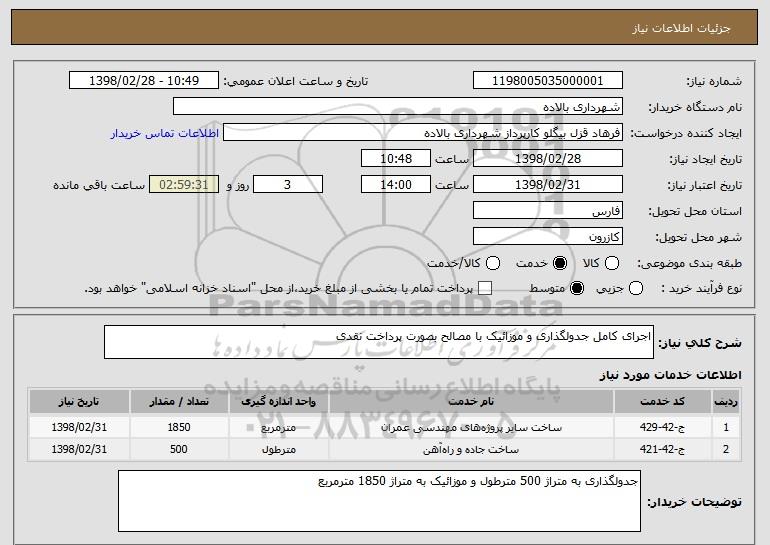770x545 pixels.
Task: Click the تاریخ نیاز column header
Action: click(79, 402)
